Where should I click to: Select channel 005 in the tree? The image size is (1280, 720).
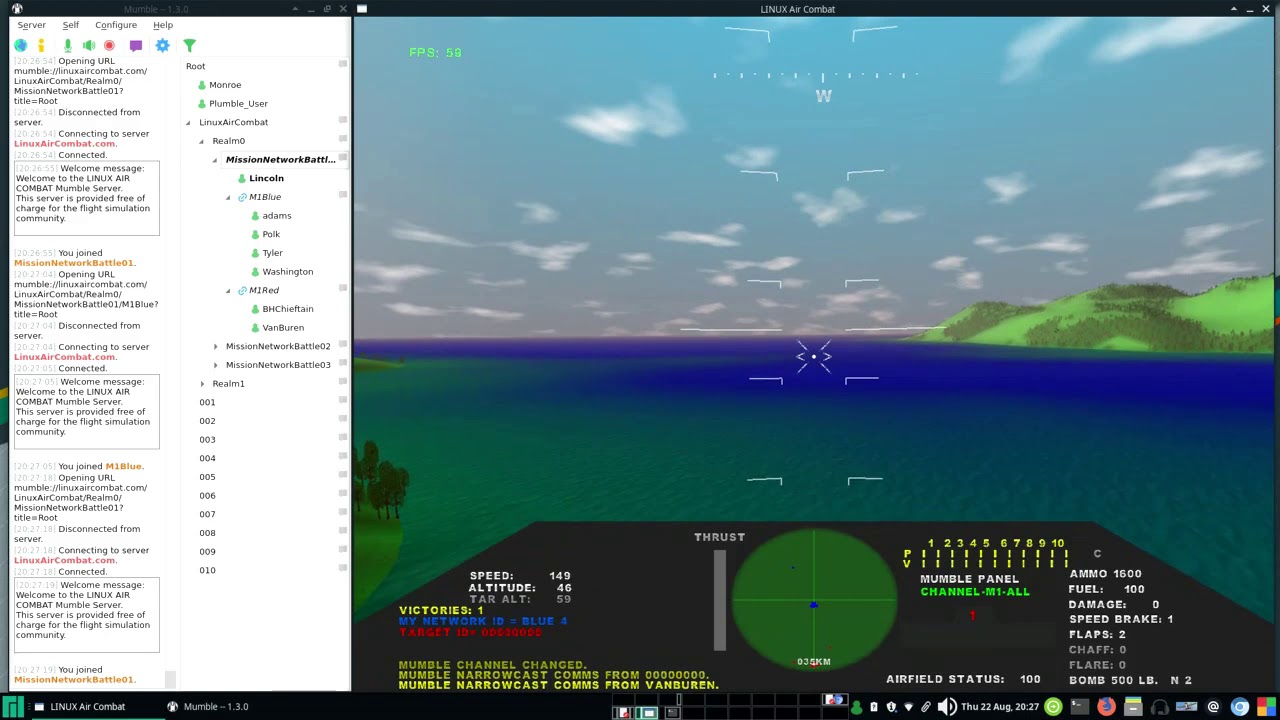[207, 477]
